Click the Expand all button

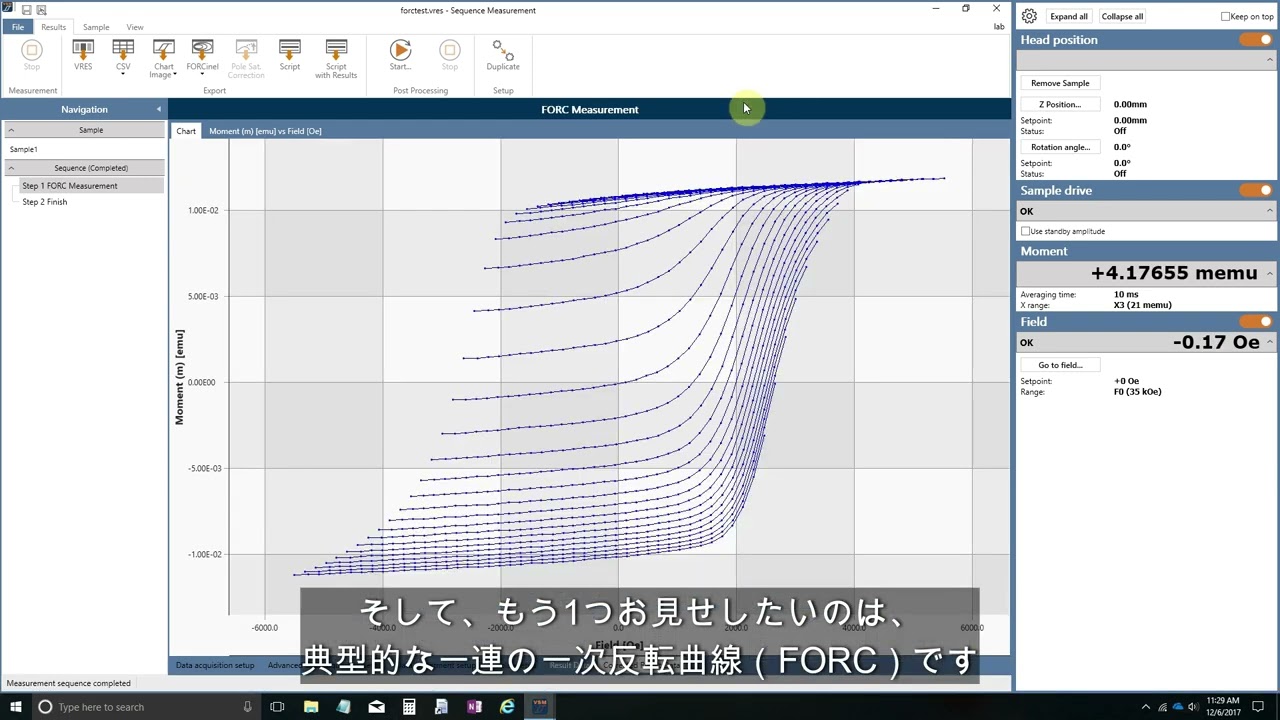pyautogui.click(x=1069, y=17)
